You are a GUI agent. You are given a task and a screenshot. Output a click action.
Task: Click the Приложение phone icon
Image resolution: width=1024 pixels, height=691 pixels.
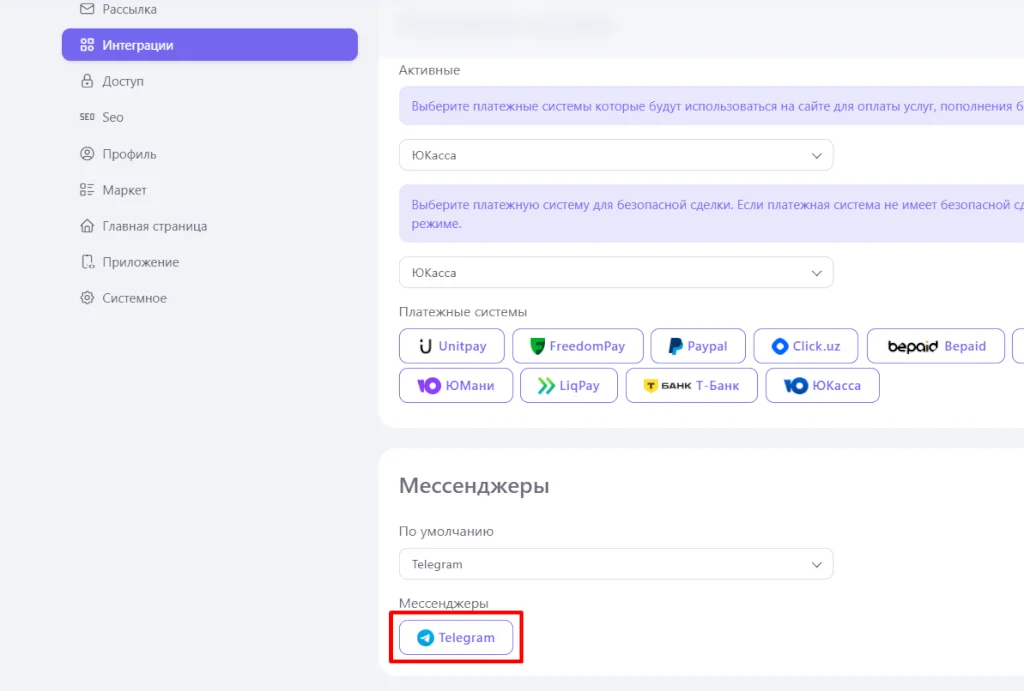pyautogui.click(x=87, y=262)
